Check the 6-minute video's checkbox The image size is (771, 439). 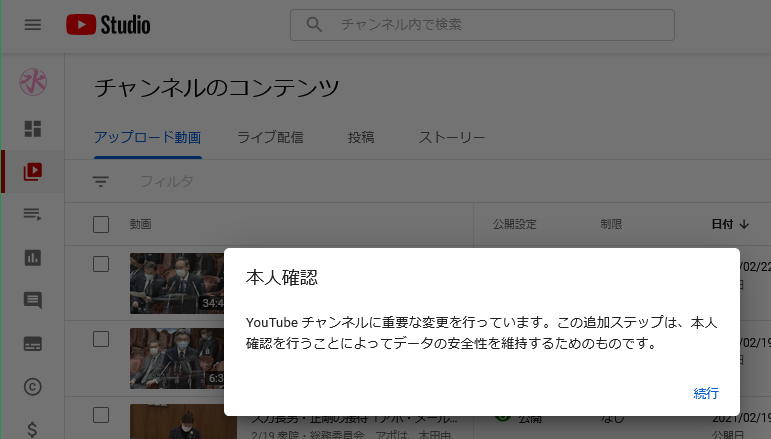point(101,339)
